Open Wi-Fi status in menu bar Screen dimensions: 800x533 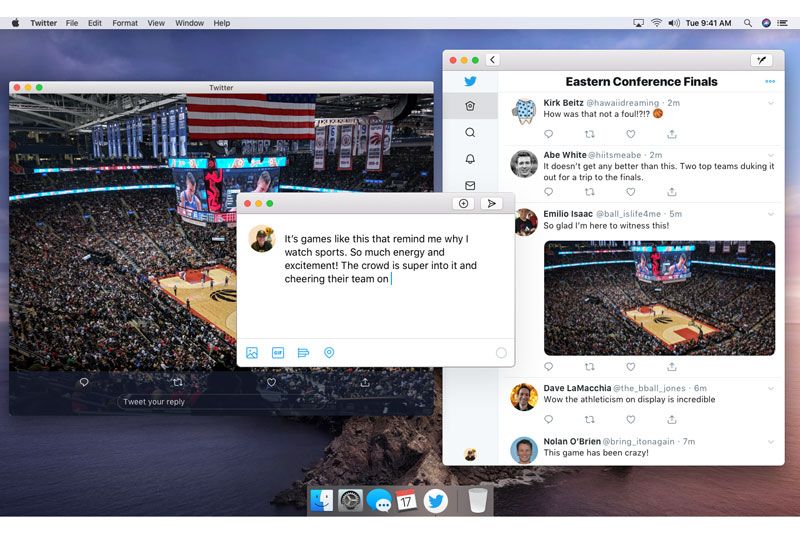[657, 23]
